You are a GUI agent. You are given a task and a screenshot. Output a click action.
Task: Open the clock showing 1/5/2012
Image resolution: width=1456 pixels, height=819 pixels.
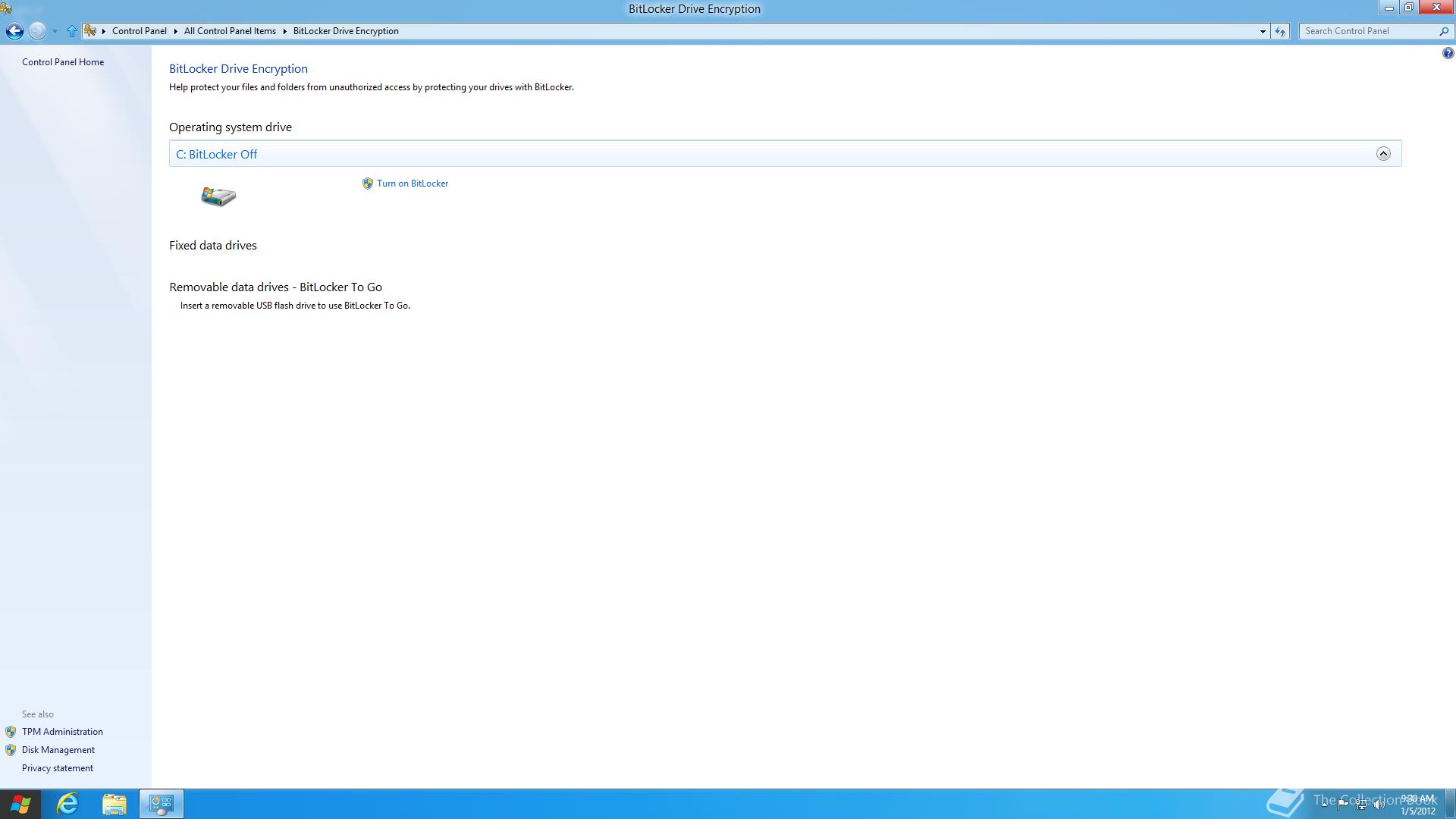pyautogui.click(x=1417, y=805)
